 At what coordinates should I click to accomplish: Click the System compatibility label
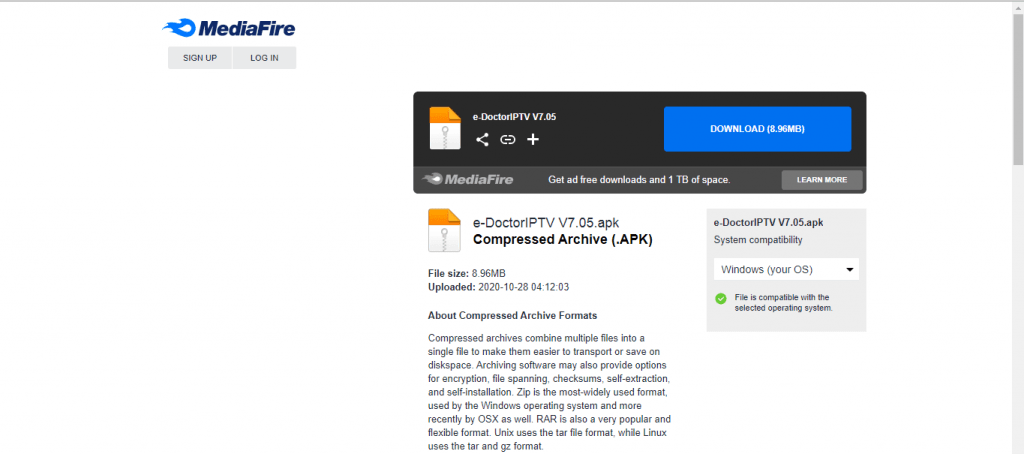tap(758, 240)
